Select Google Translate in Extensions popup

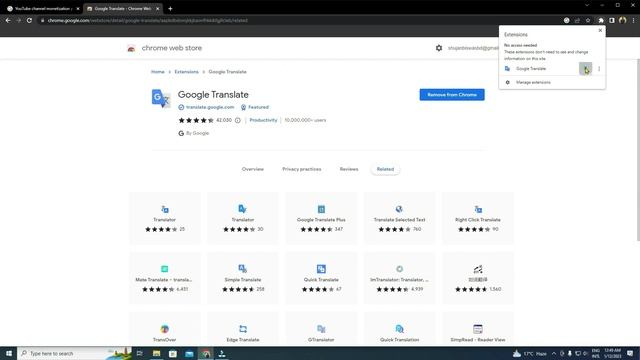(531, 69)
